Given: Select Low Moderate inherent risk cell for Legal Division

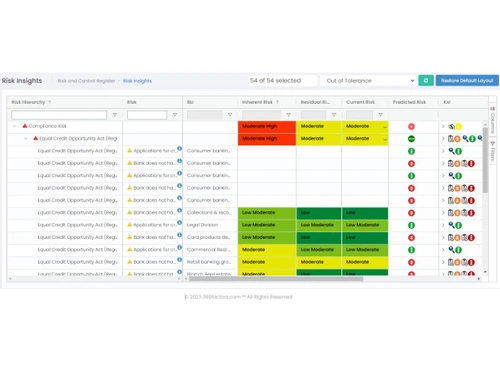Looking at the screenshot, I should pos(267,225).
